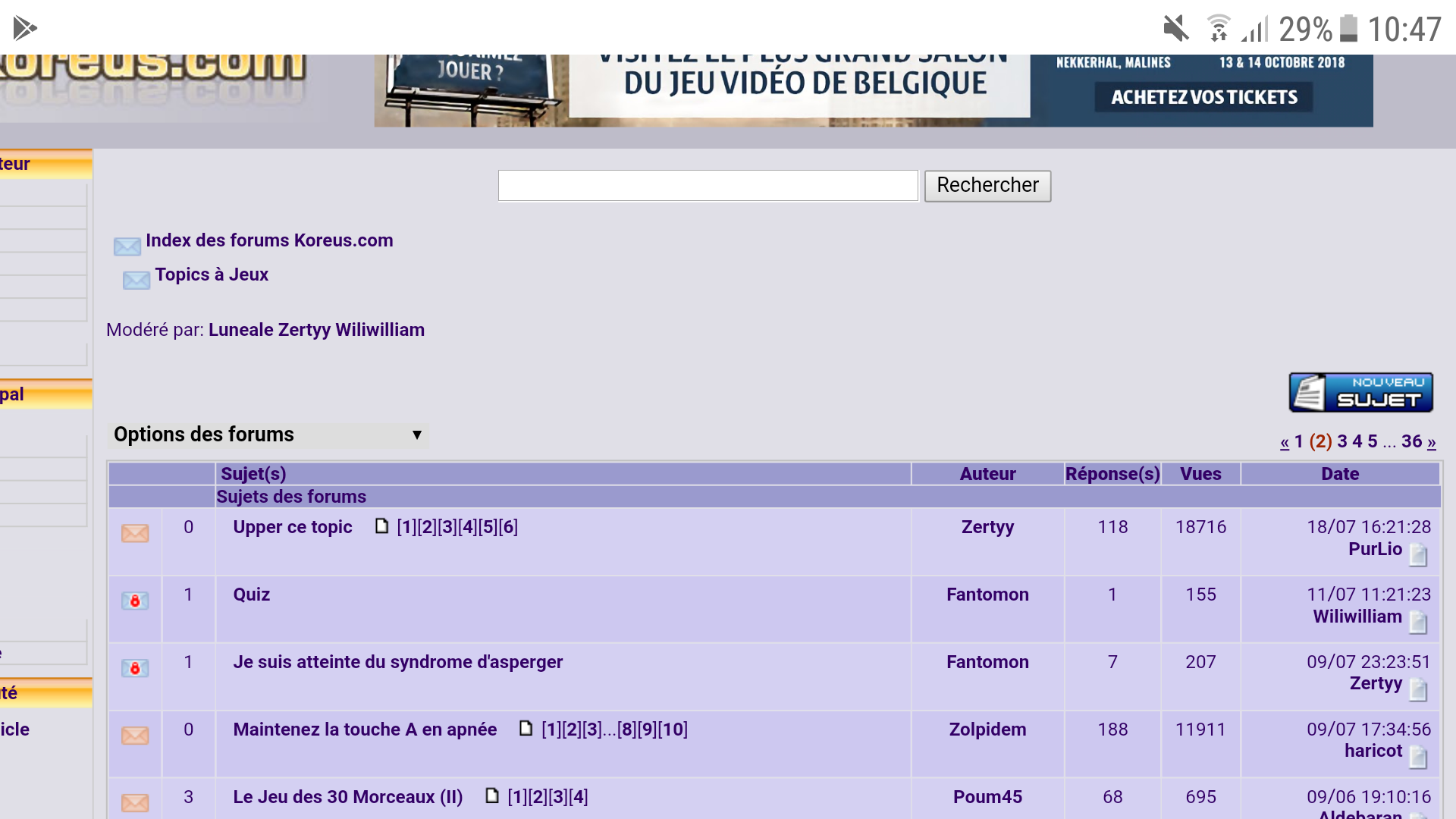Click the Nouveau Sujet button icon
Image resolution: width=1456 pixels, height=819 pixels.
point(1360,392)
